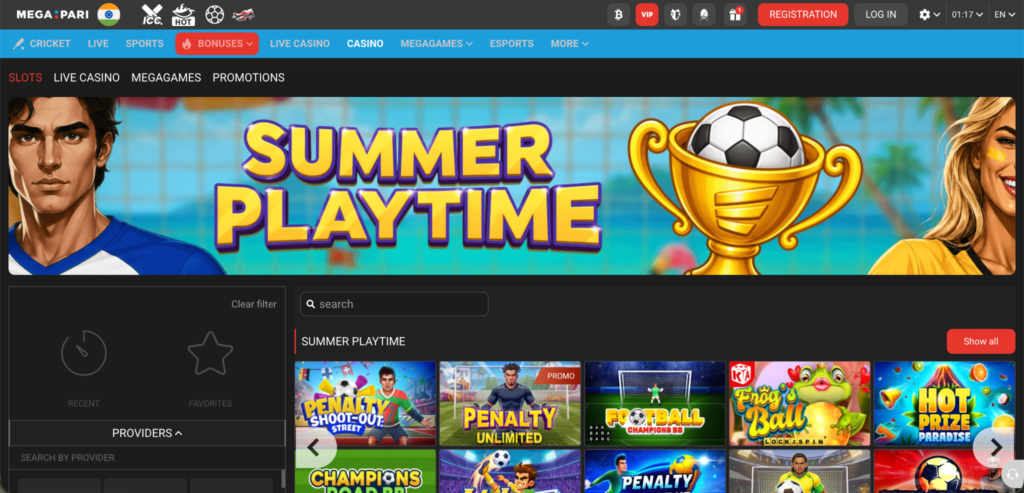Click the shield crest icon in header
Image resolution: width=1024 pixels, height=493 pixels.
point(676,14)
